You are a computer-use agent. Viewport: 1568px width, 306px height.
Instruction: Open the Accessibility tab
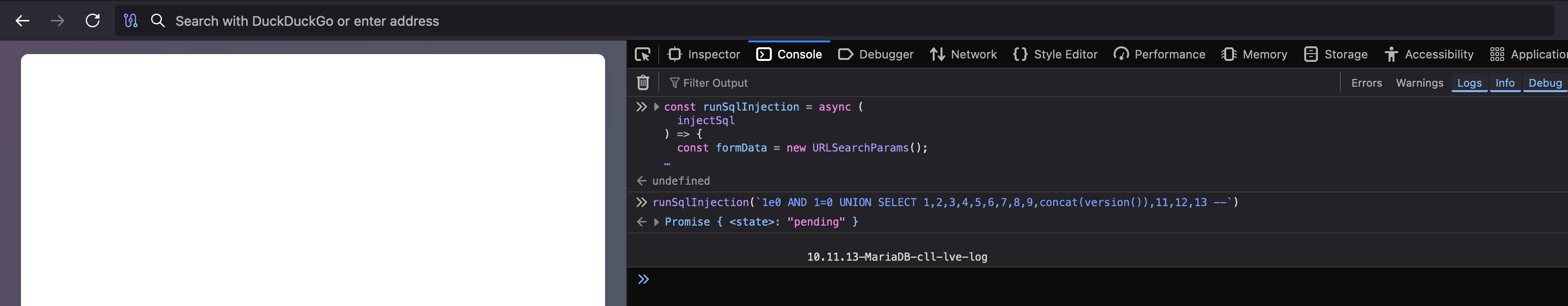[x=1429, y=55]
